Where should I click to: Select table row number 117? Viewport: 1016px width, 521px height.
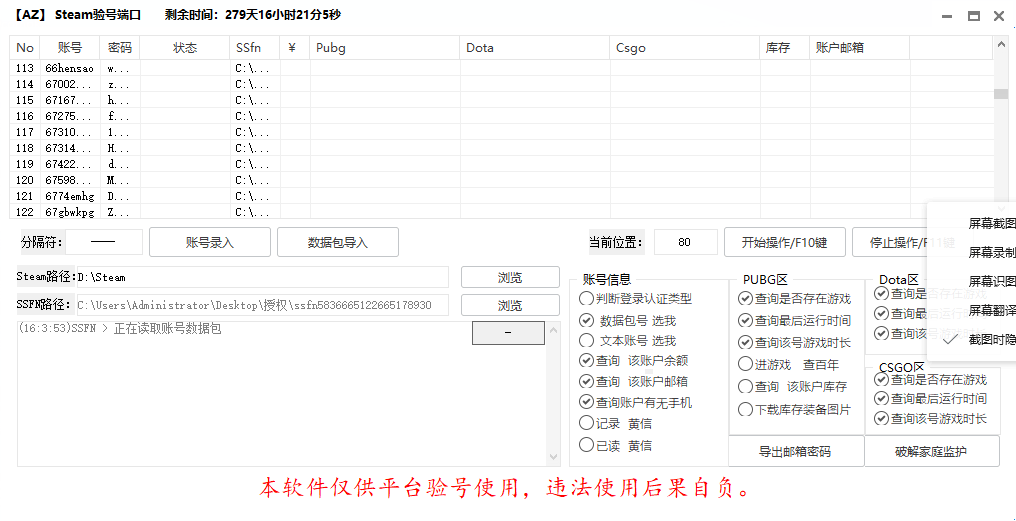pyautogui.click(x=502, y=132)
